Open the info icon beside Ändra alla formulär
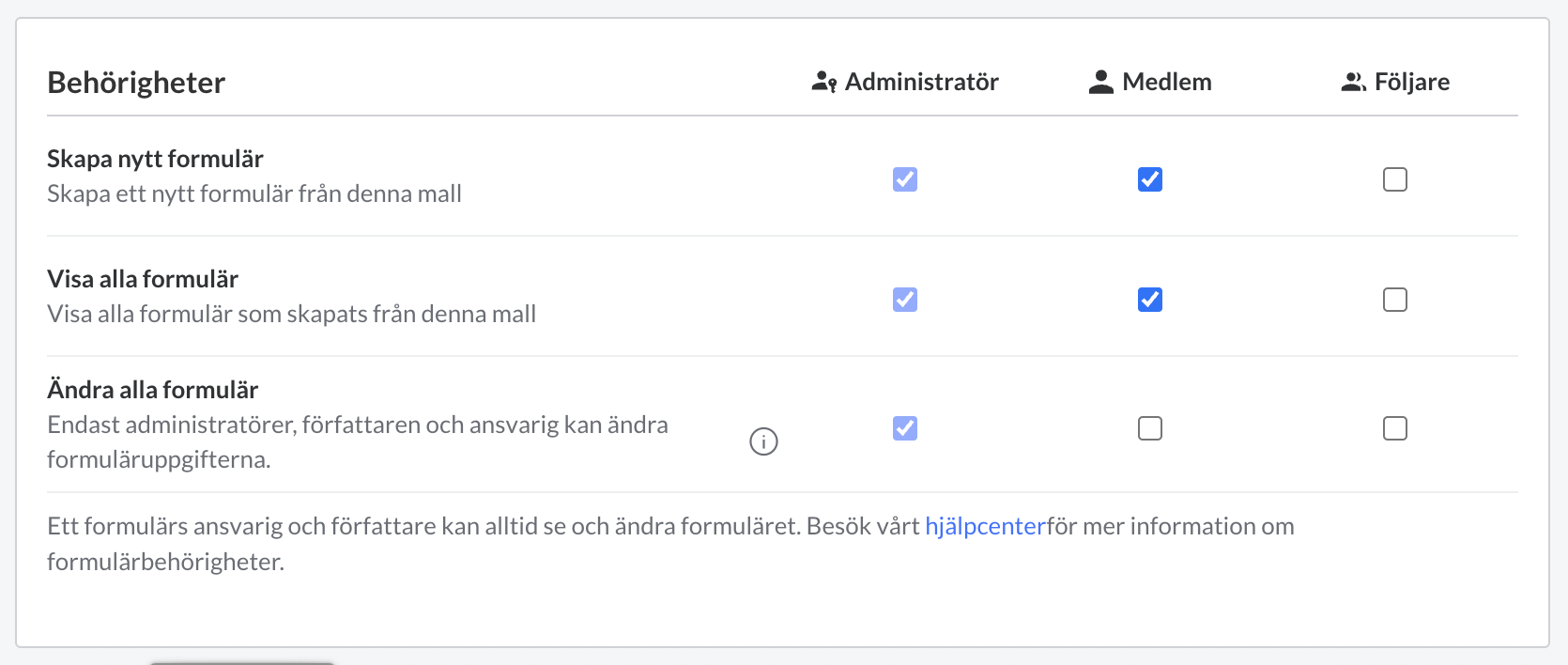 pyautogui.click(x=763, y=441)
